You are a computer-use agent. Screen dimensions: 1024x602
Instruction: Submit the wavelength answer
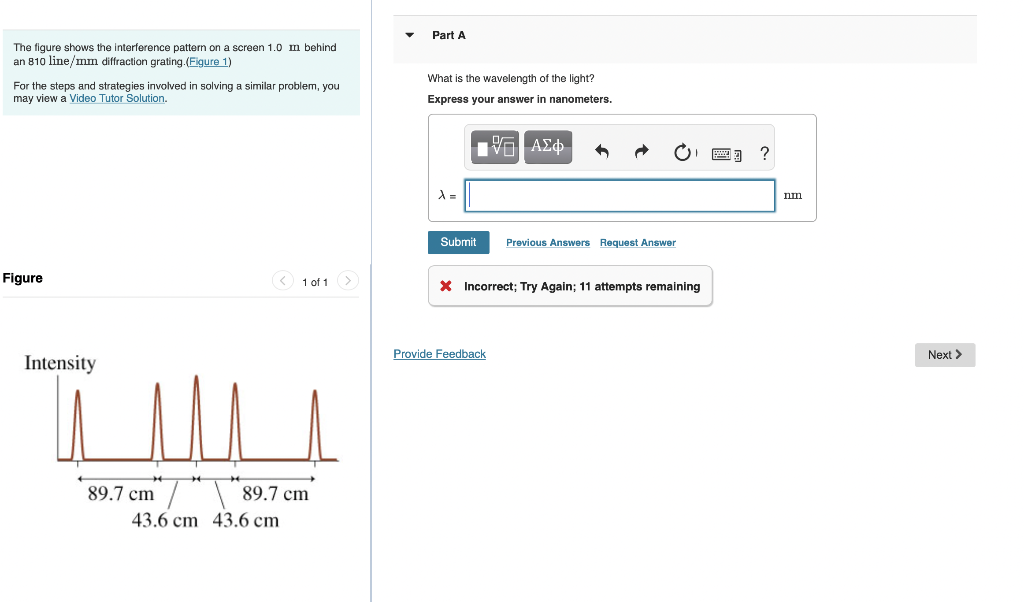(458, 242)
